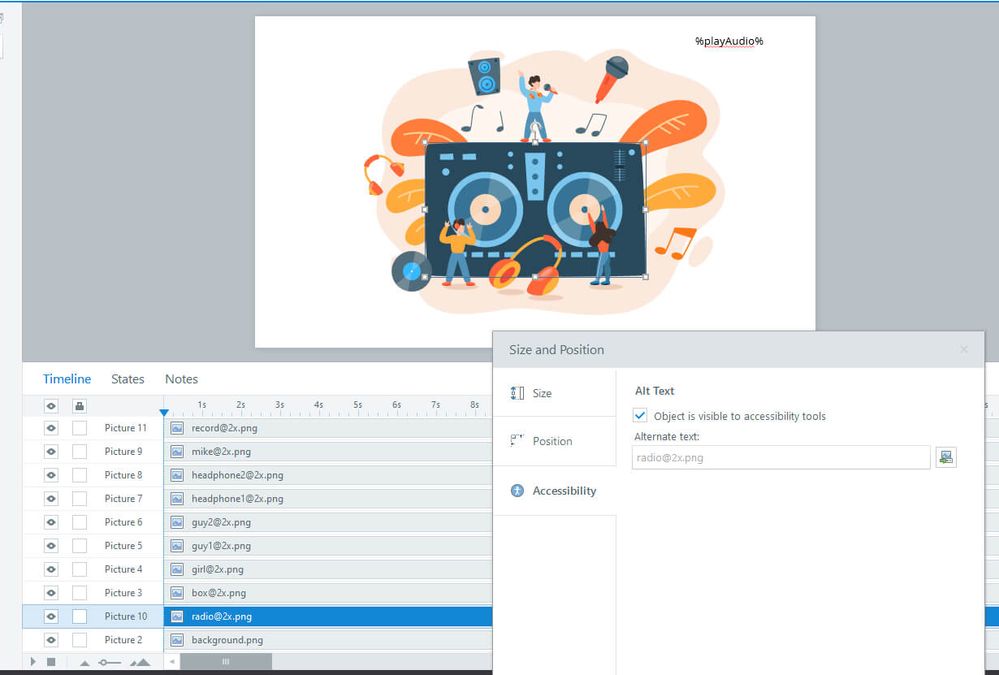Screen dimensions: 999x675
Task: Click the timeline scroll-left arrow
Action: pos(171,662)
